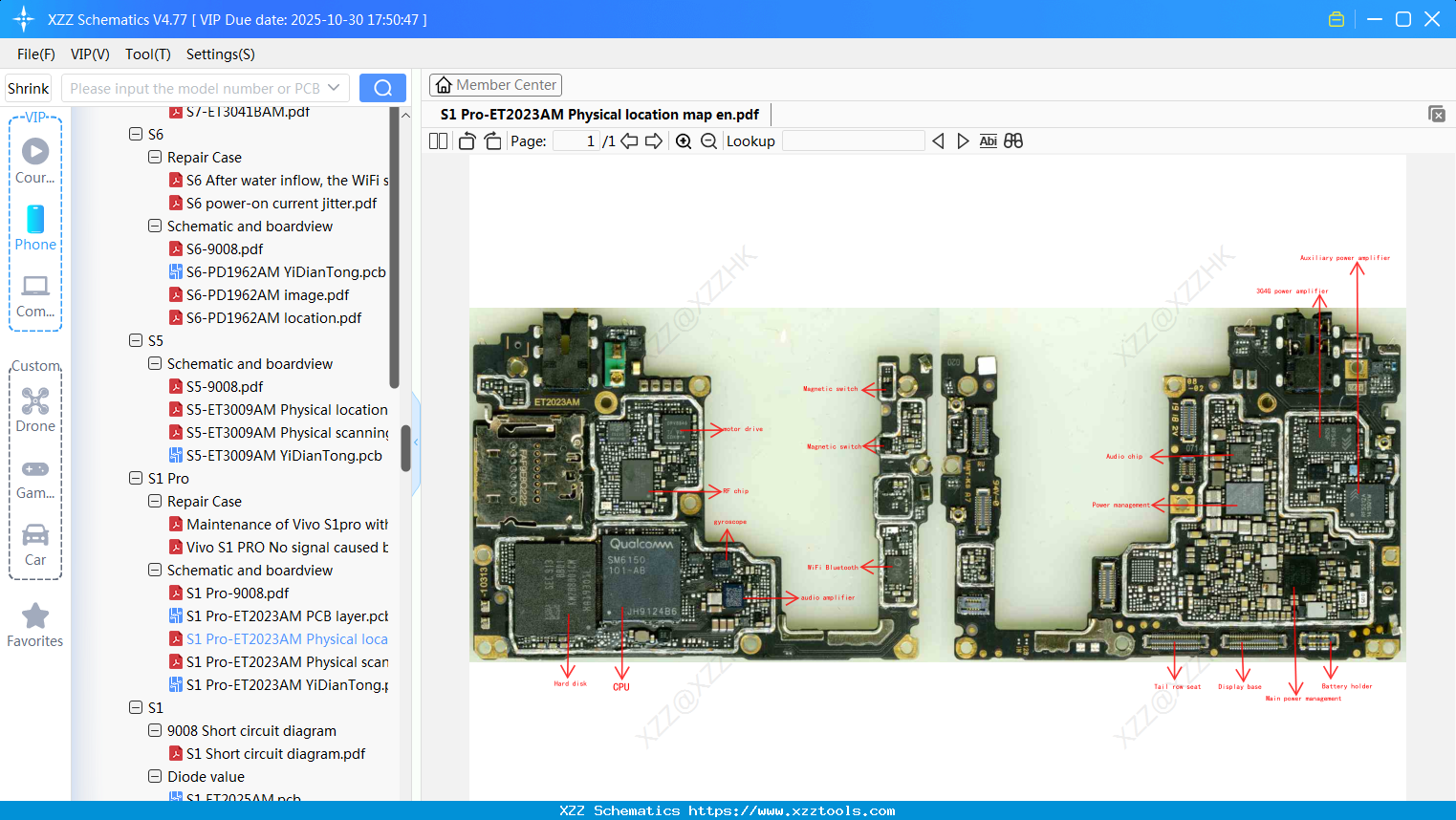1456x820 pixels.
Task: Open the Tool(T) menu
Action: coord(148,54)
